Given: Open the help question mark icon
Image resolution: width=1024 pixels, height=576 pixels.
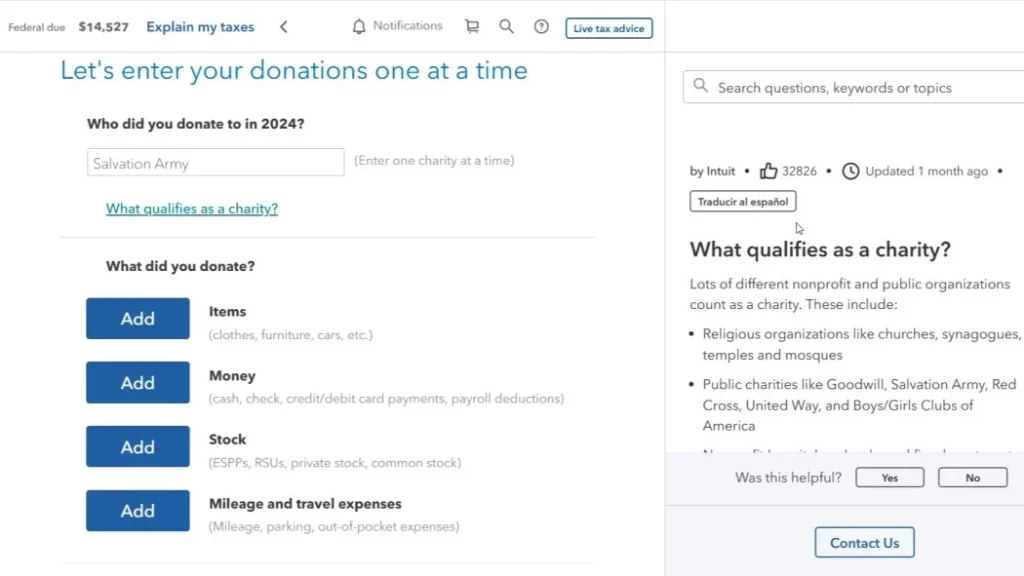Looking at the screenshot, I should (x=541, y=27).
